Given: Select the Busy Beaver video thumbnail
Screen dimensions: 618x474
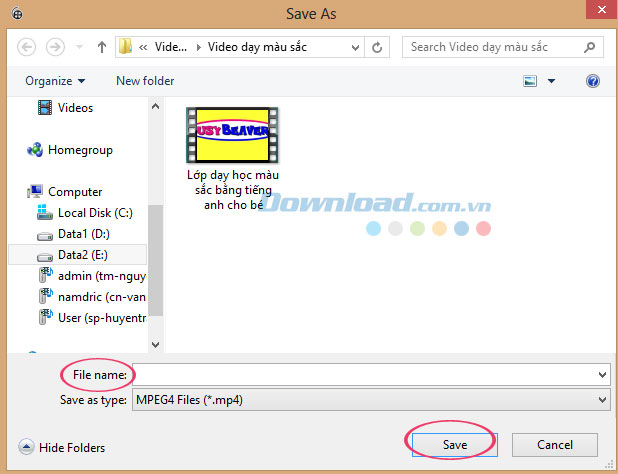Looking at the screenshot, I should click(232, 135).
